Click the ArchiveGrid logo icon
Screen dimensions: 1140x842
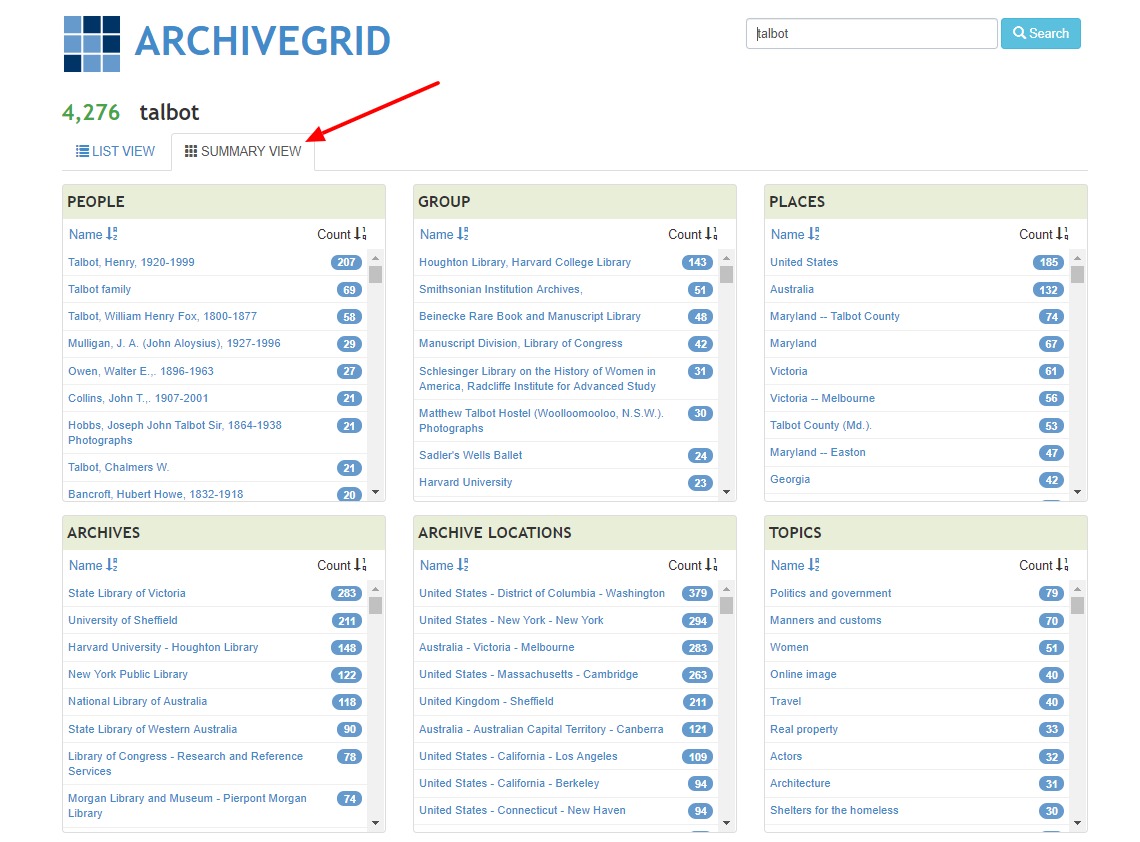pyautogui.click(x=92, y=44)
